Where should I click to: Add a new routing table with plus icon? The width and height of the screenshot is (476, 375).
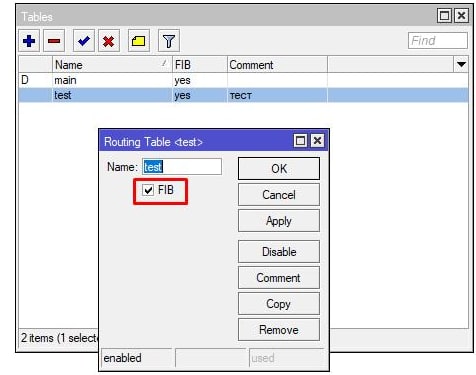29,41
